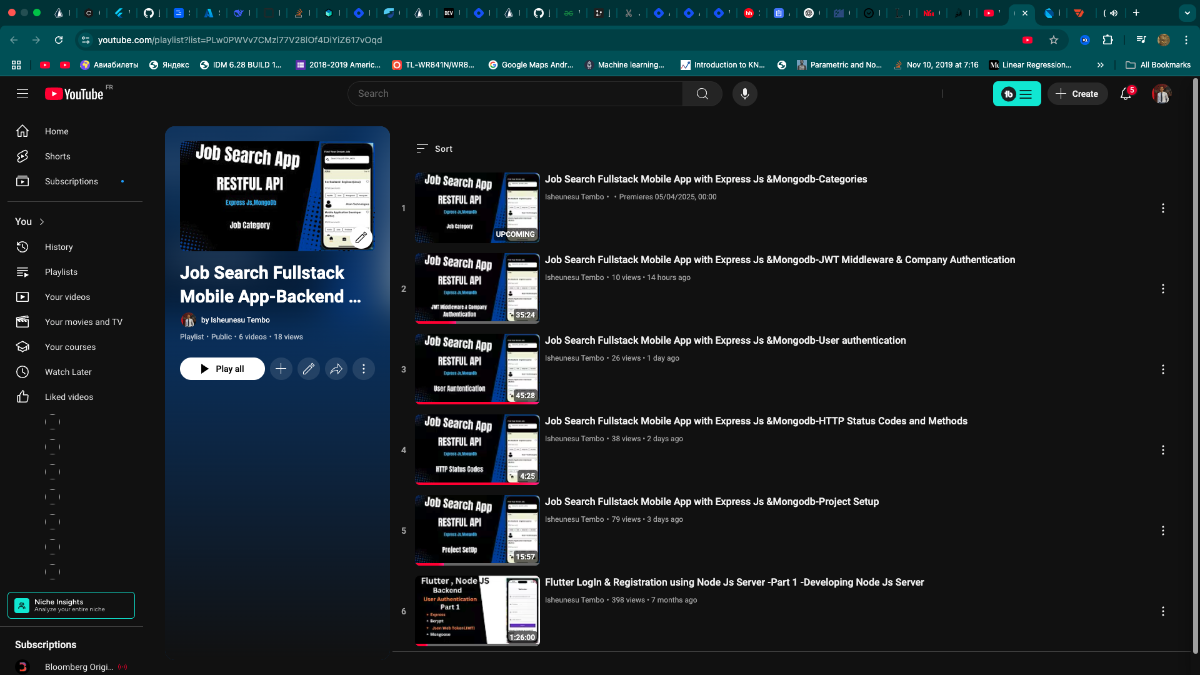Open the Sort dropdown above the videos
The height and width of the screenshot is (675, 1200).
coord(435,148)
